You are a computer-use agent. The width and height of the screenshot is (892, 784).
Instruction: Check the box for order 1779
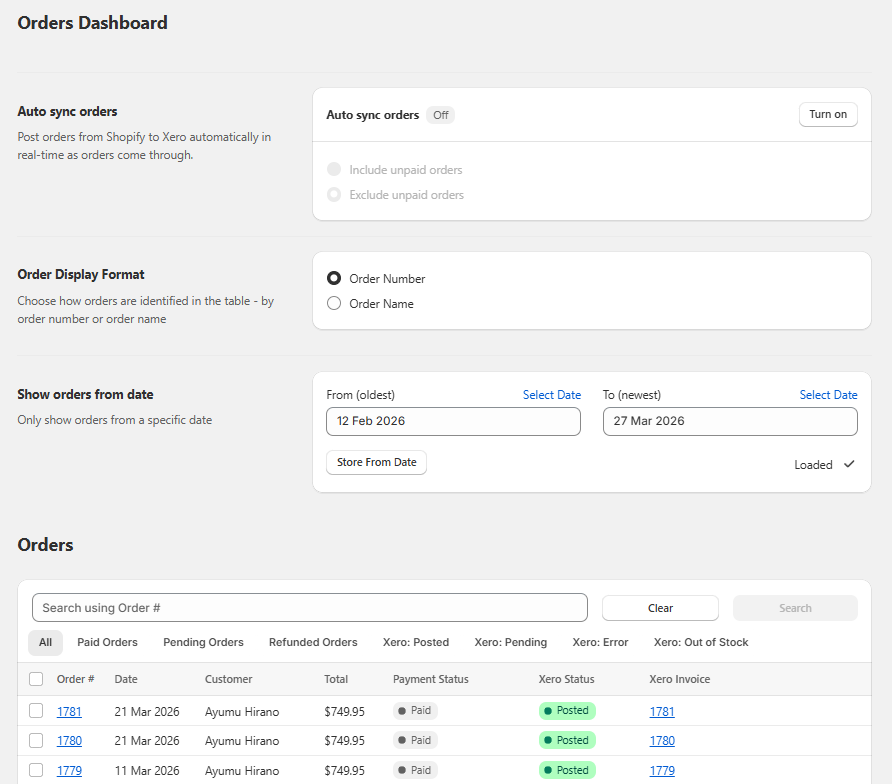pyautogui.click(x=36, y=770)
